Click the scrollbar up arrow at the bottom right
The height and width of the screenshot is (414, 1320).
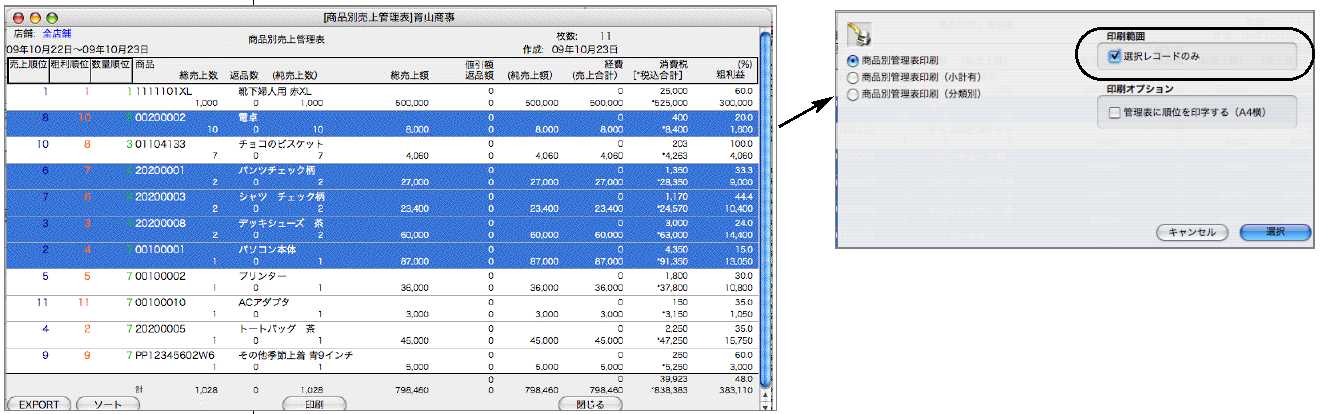click(x=765, y=396)
